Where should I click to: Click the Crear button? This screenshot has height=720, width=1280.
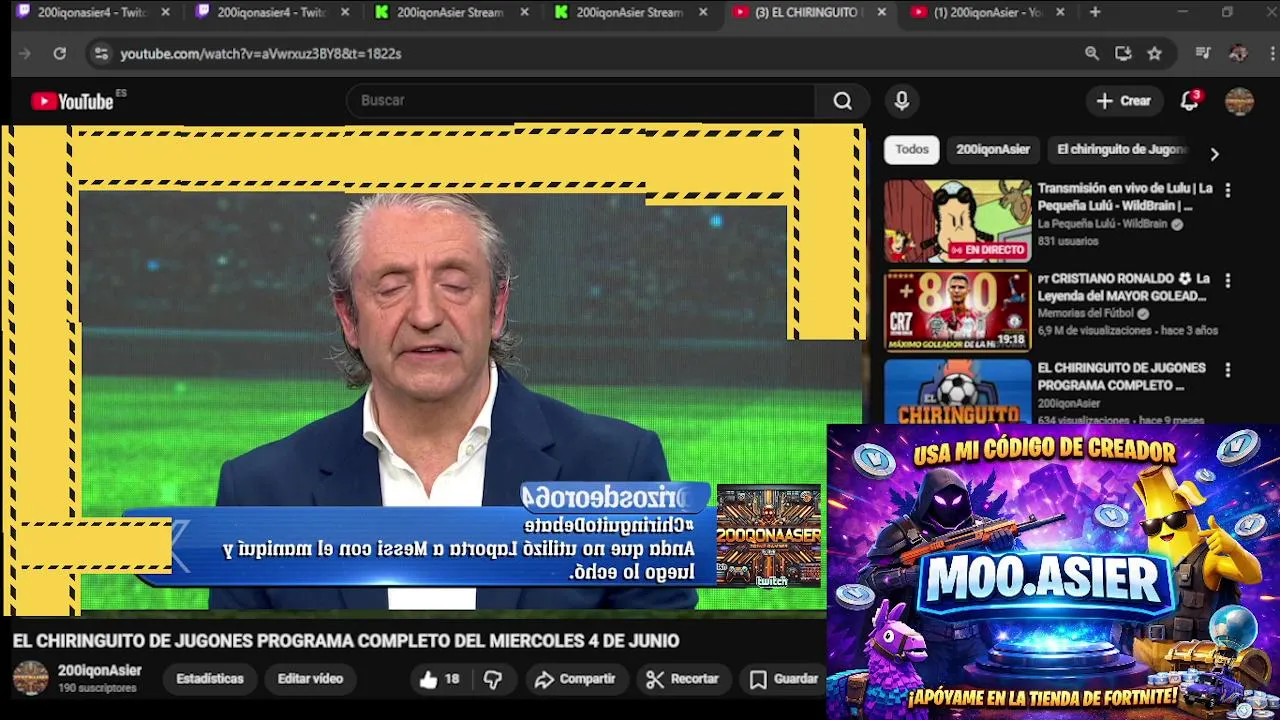(x=1123, y=101)
